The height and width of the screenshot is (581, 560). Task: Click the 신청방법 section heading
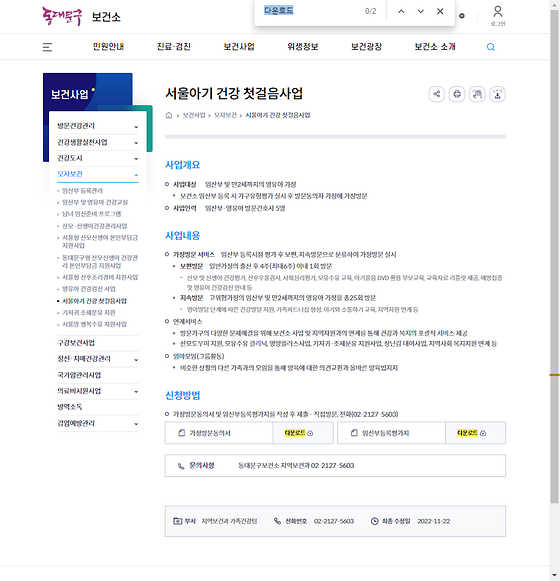pos(182,395)
